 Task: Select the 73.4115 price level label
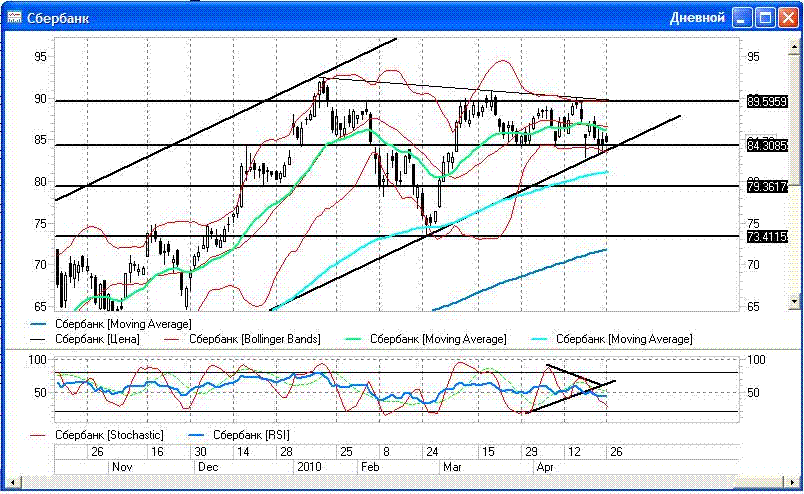click(x=767, y=236)
